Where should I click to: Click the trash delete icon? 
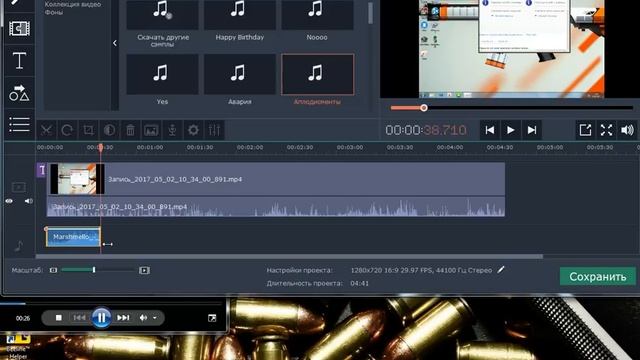pos(130,130)
